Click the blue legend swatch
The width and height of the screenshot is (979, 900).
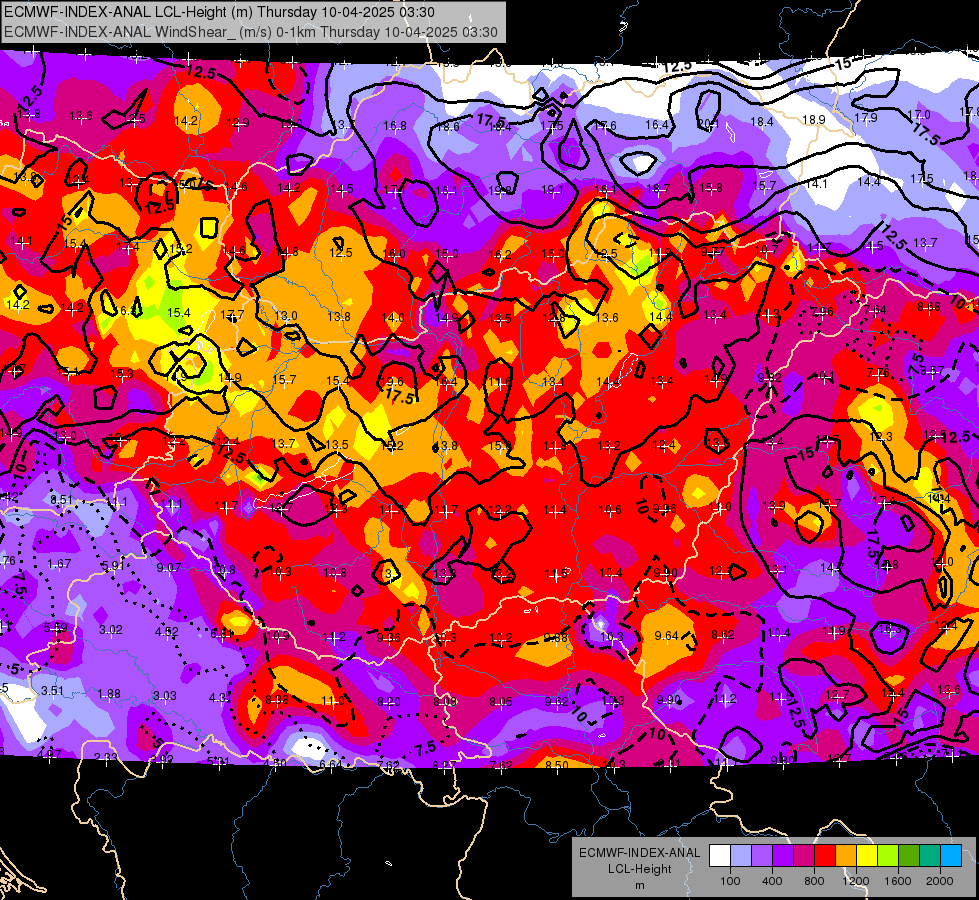point(951,856)
